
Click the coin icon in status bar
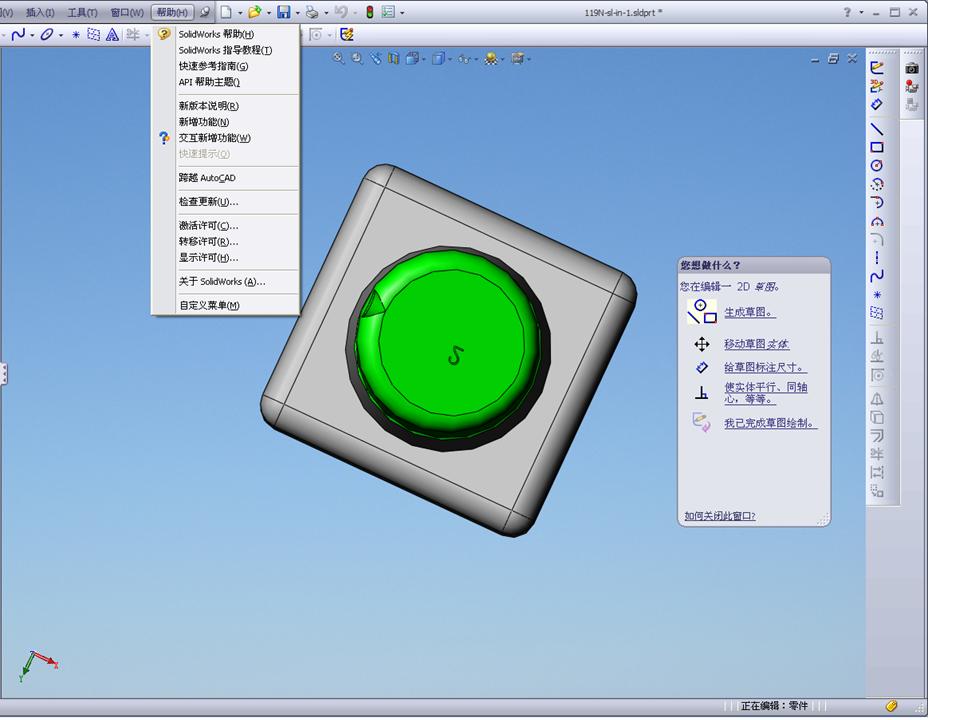point(891,706)
